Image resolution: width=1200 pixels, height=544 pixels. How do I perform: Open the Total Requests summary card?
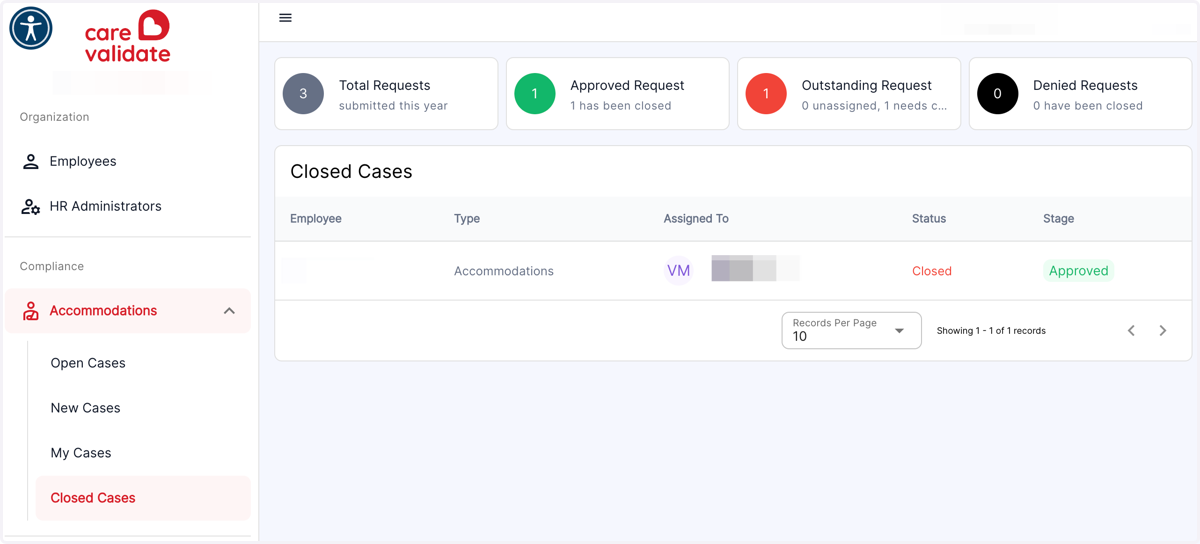coord(386,94)
